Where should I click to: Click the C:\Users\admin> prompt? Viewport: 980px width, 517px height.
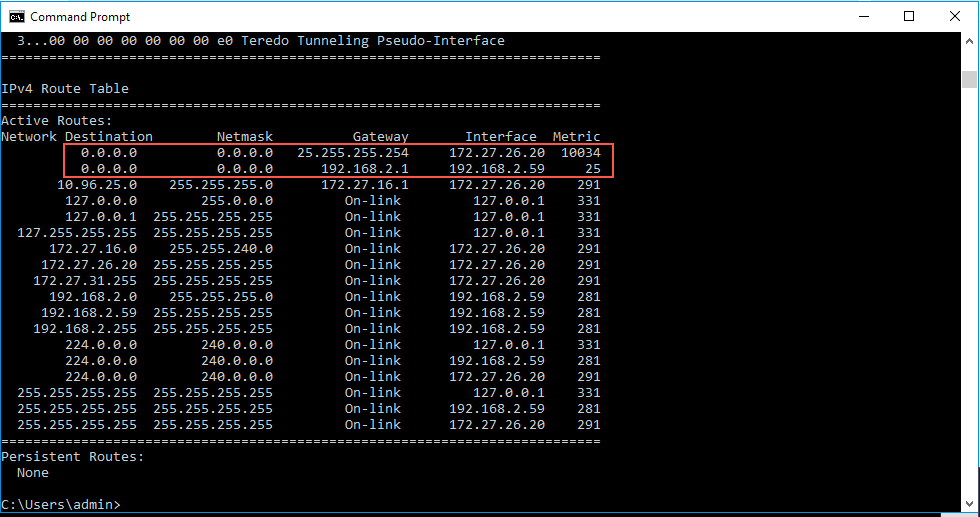point(61,504)
